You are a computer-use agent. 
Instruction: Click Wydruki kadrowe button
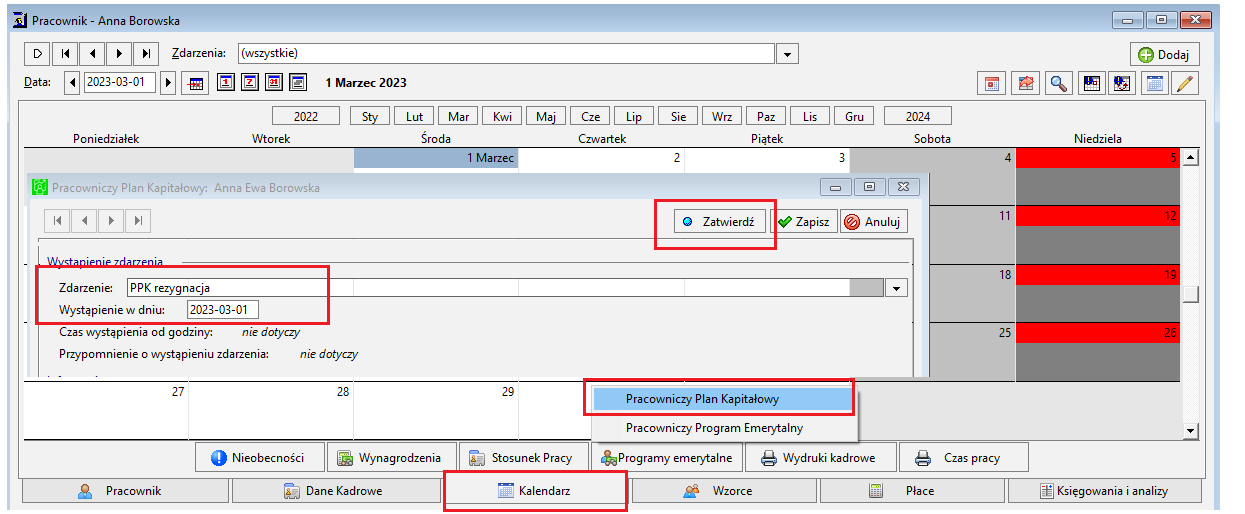coord(819,458)
